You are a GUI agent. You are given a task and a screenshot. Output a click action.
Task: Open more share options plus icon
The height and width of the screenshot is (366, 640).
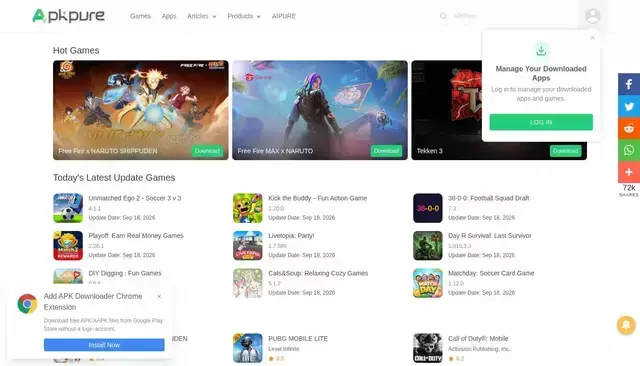(x=629, y=172)
